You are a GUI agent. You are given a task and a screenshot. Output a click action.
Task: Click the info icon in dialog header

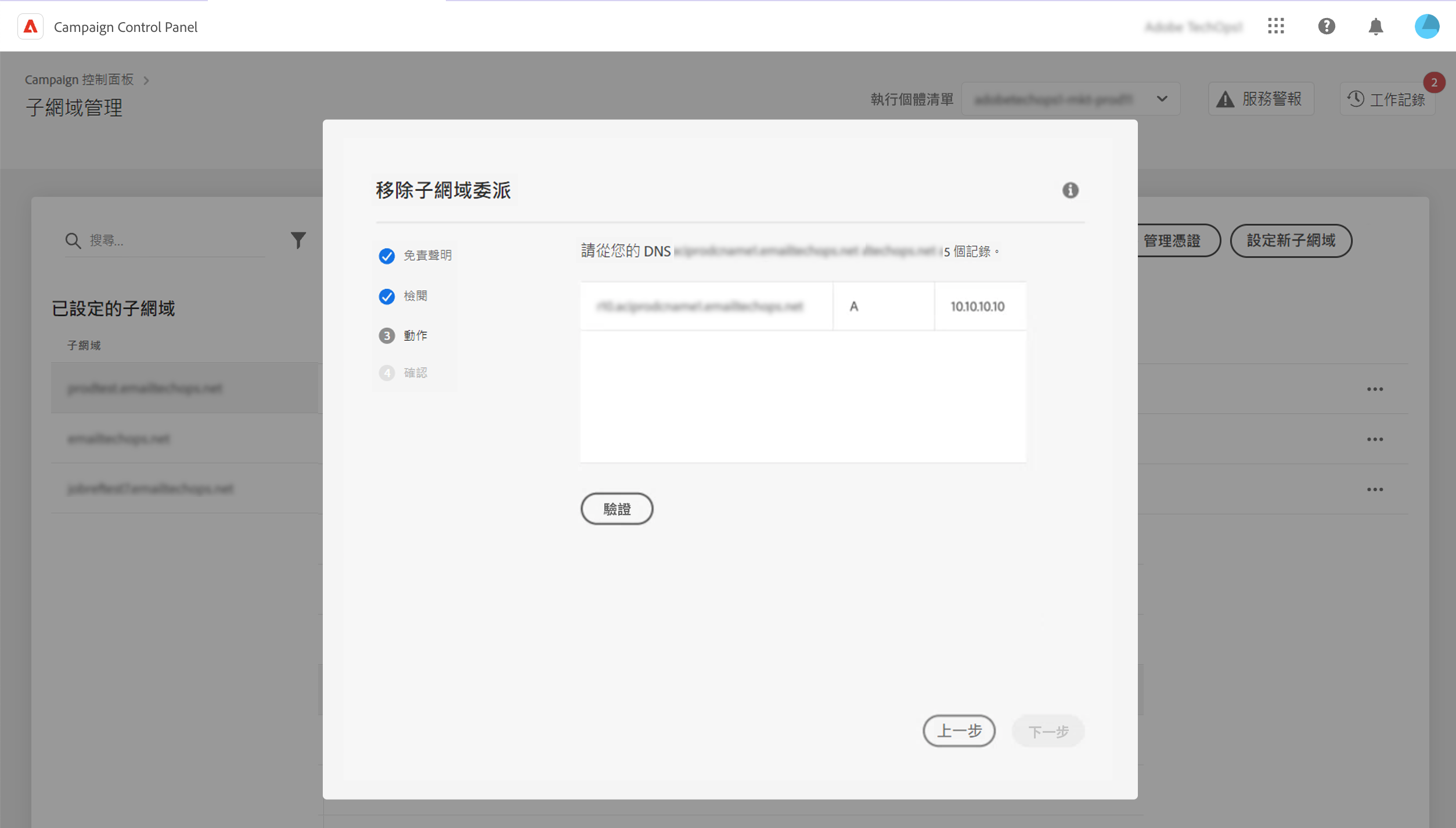tap(1070, 190)
